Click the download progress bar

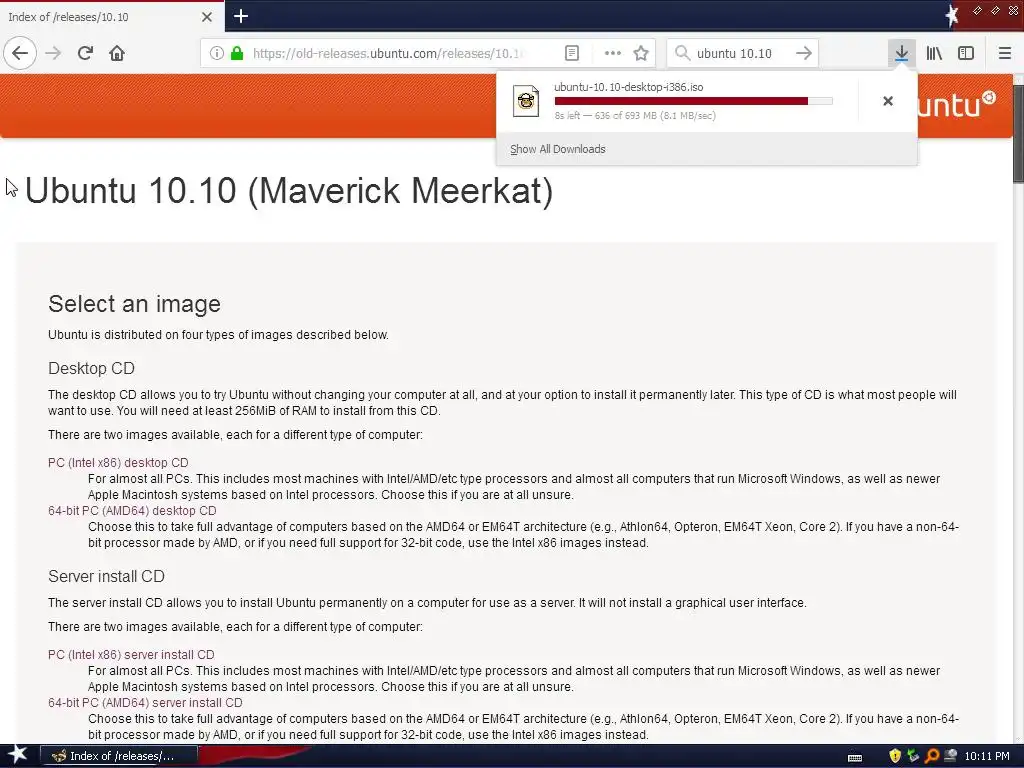pyautogui.click(x=694, y=101)
